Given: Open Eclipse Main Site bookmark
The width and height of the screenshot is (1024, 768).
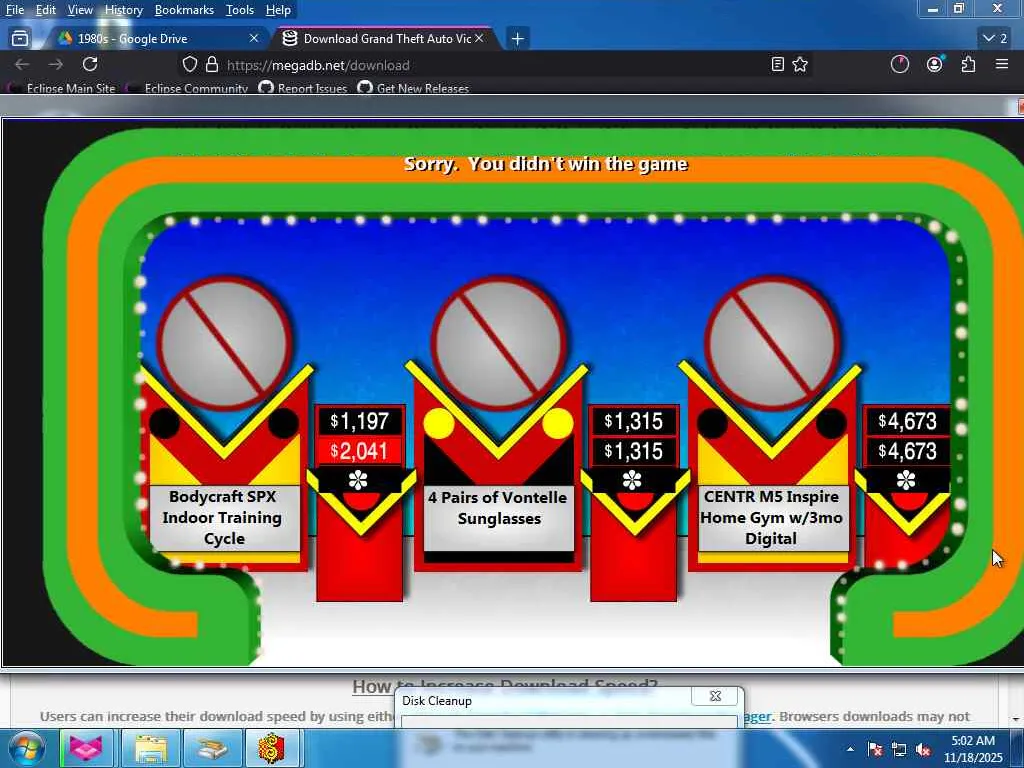Looking at the screenshot, I should 61,88.
